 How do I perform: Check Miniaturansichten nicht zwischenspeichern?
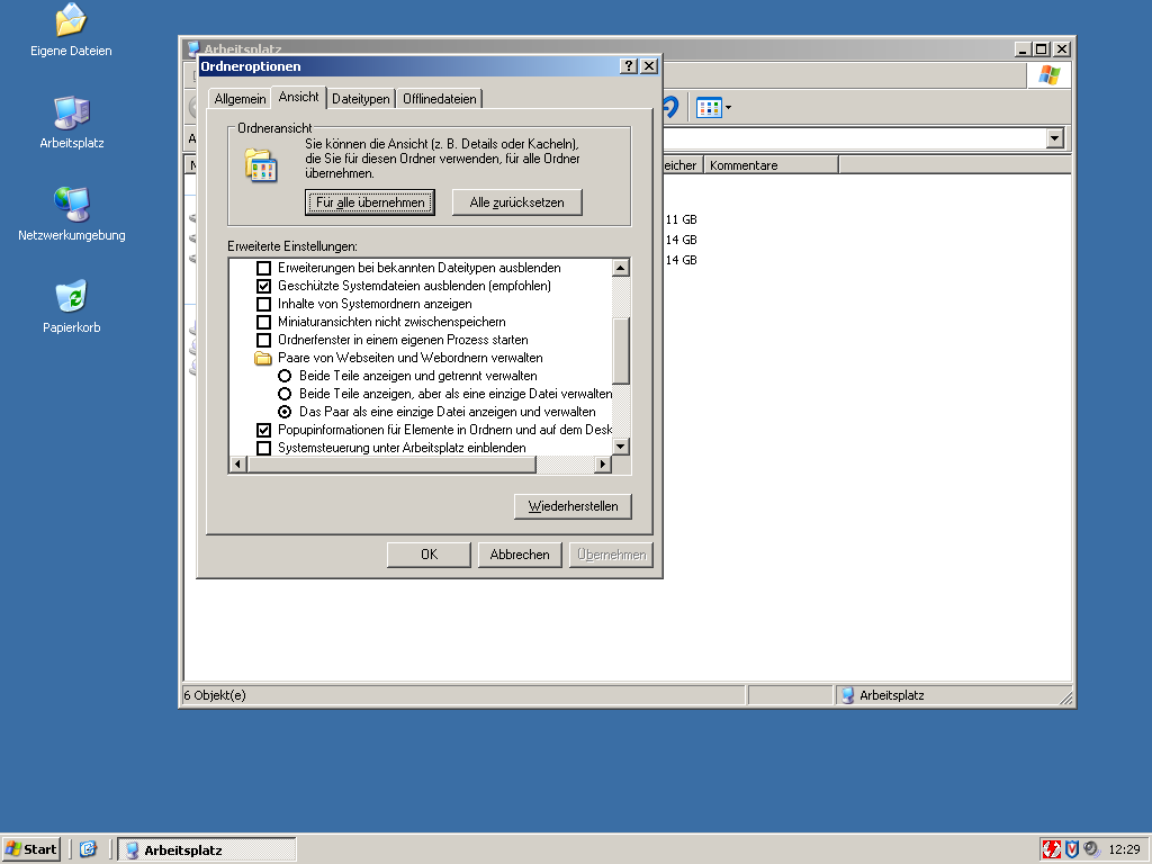point(264,322)
